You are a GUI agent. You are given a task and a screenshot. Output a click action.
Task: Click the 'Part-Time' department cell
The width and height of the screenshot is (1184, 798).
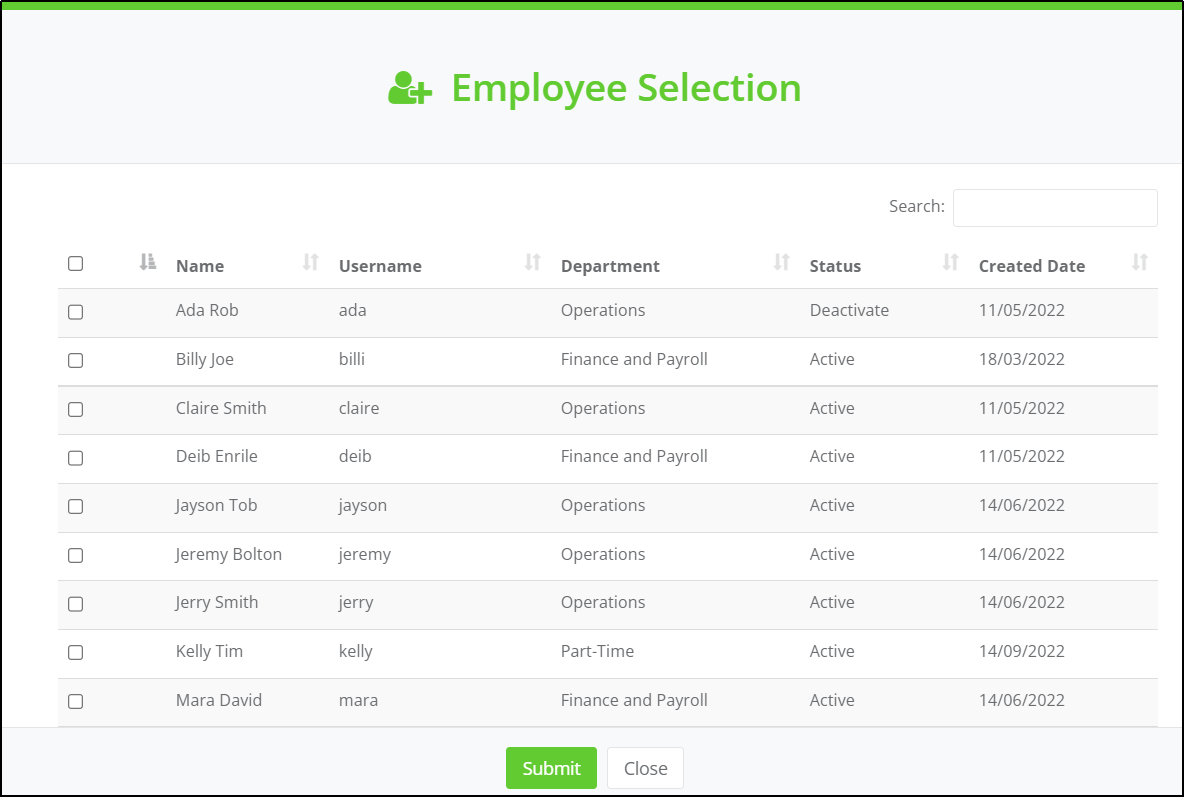click(x=597, y=651)
